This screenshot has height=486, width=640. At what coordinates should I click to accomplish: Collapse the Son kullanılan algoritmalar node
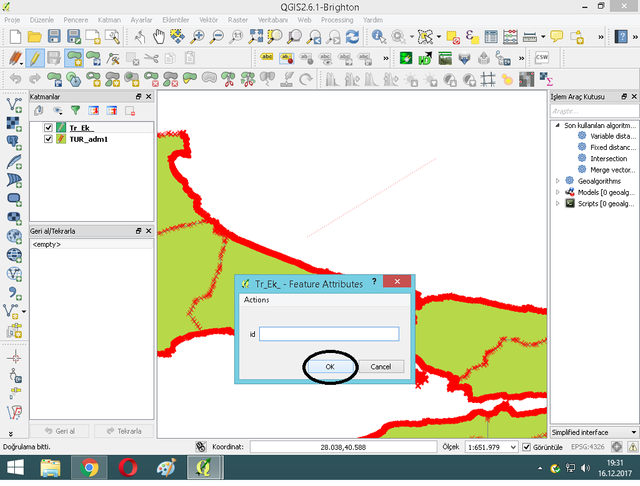click(x=557, y=125)
